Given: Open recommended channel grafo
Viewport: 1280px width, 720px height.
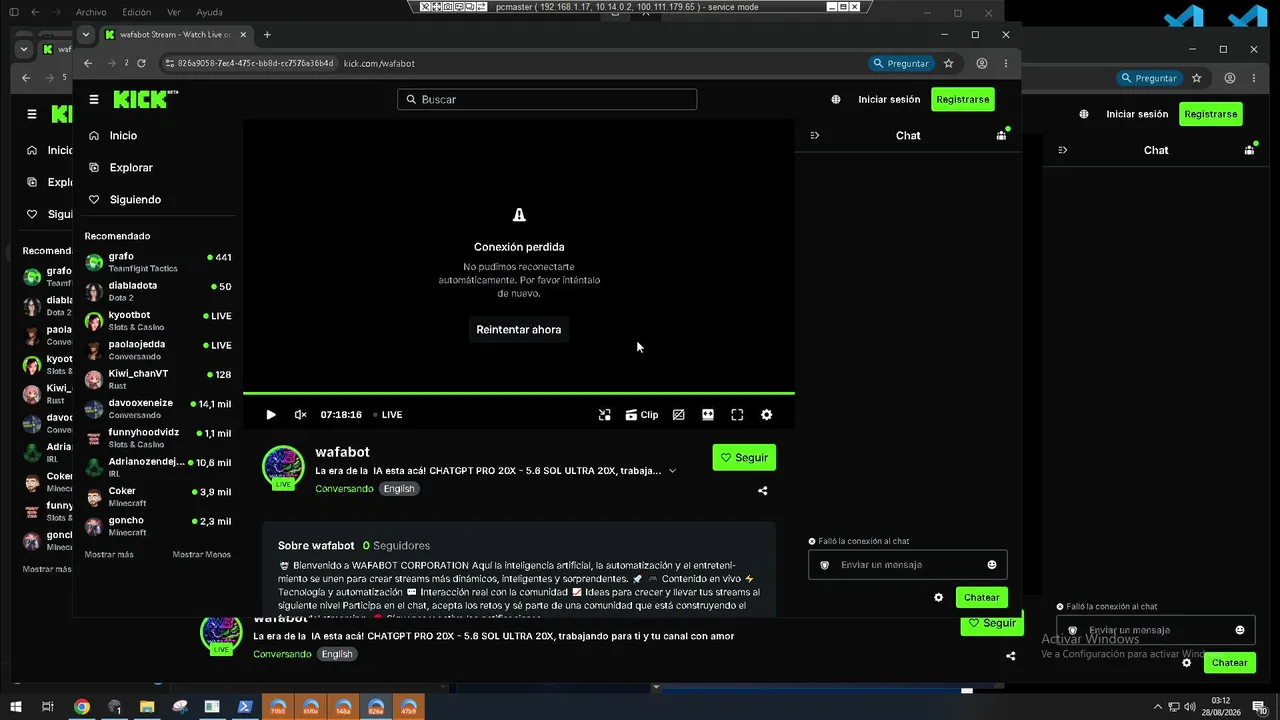Looking at the screenshot, I should point(159,262).
